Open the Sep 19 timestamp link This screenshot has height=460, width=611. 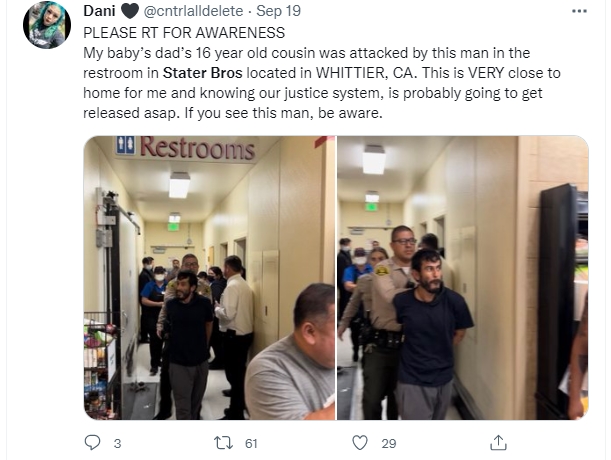pyautogui.click(x=278, y=11)
